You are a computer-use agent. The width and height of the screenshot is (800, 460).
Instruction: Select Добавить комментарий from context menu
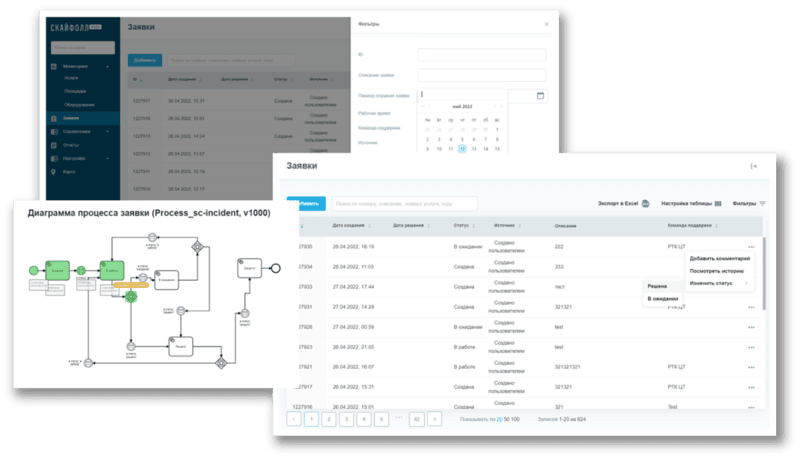point(720,258)
